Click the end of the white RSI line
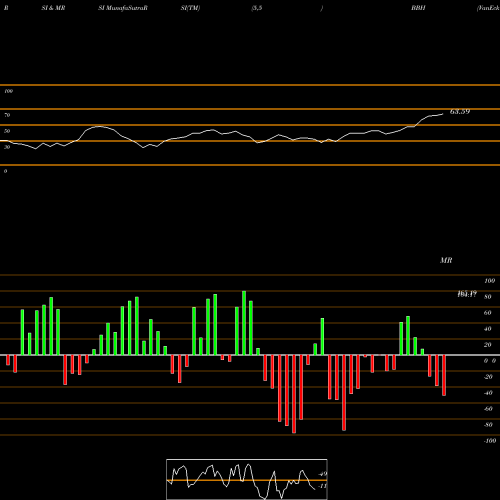 tap(443, 114)
